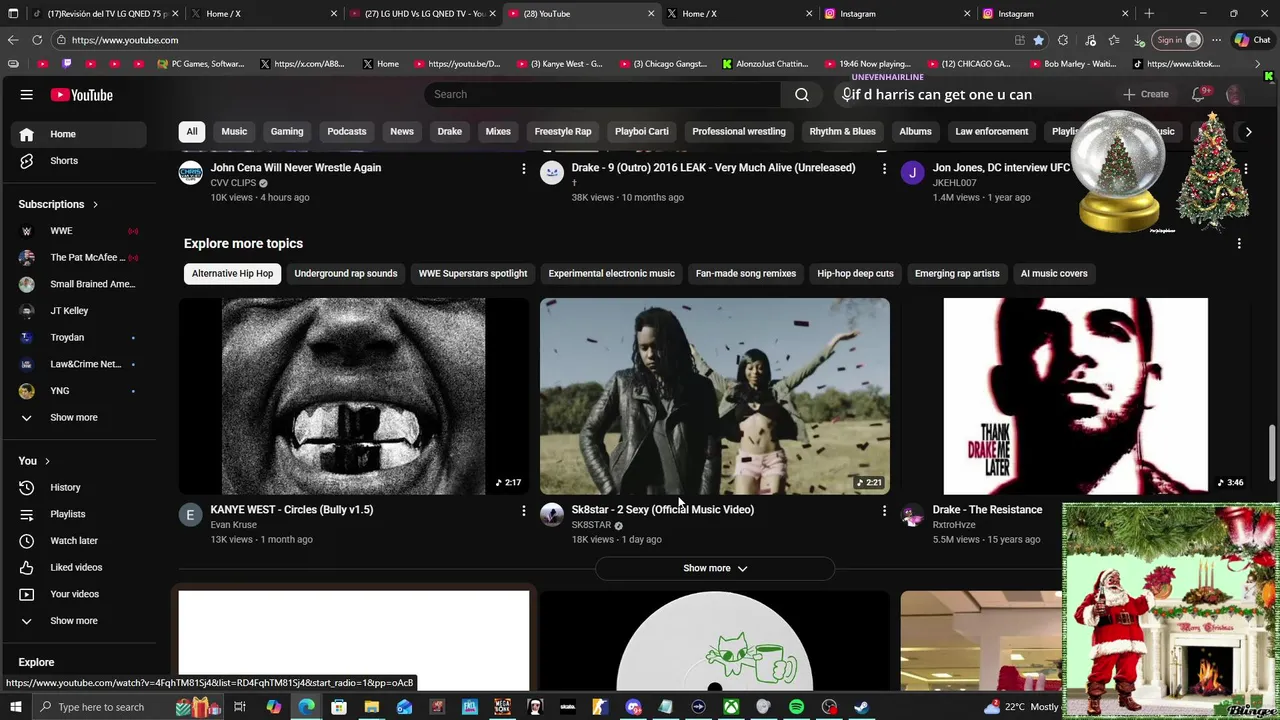Open the Sk8star 2 Sexy video thumbnail
Image resolution: width=1280 pixels, height=720 pixels.
click(715, 396)
